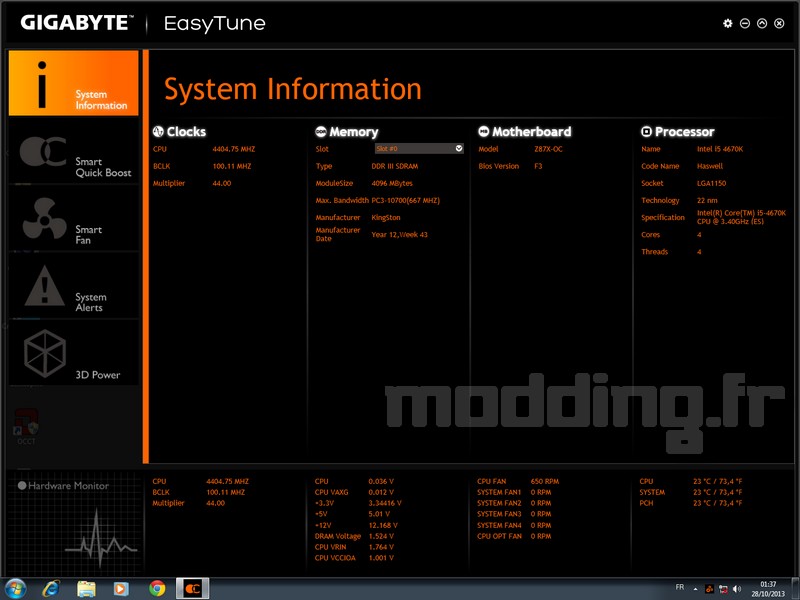
Task: Click the 'CPU OPT FAN' label
Action: coord(499,536)
